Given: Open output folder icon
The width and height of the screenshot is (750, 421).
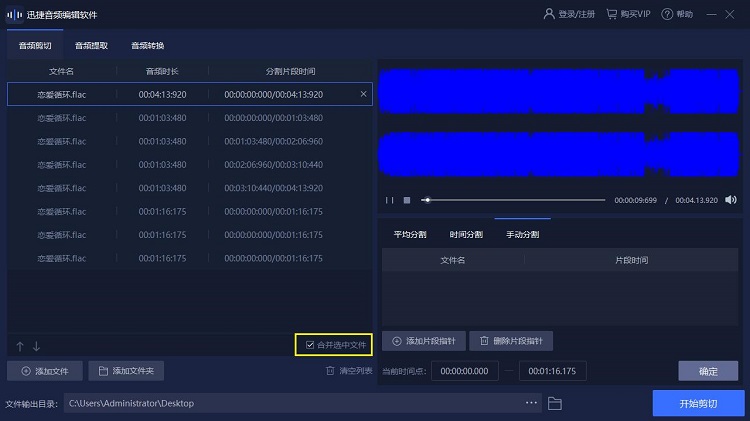Looking at the screenshot, I should click(555, 403).
